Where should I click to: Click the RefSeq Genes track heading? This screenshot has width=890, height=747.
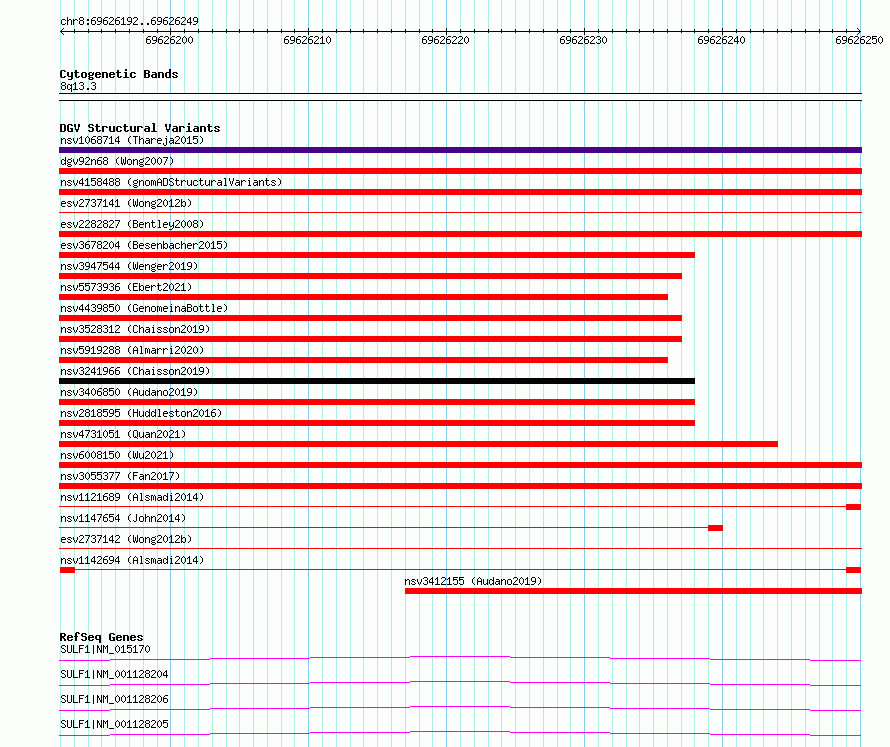101,637
